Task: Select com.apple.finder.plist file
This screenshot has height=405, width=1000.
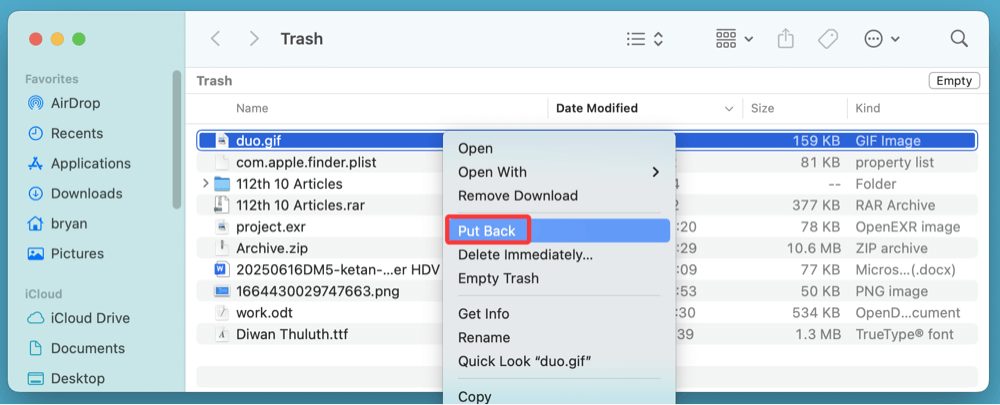Action: coord(306,162)
